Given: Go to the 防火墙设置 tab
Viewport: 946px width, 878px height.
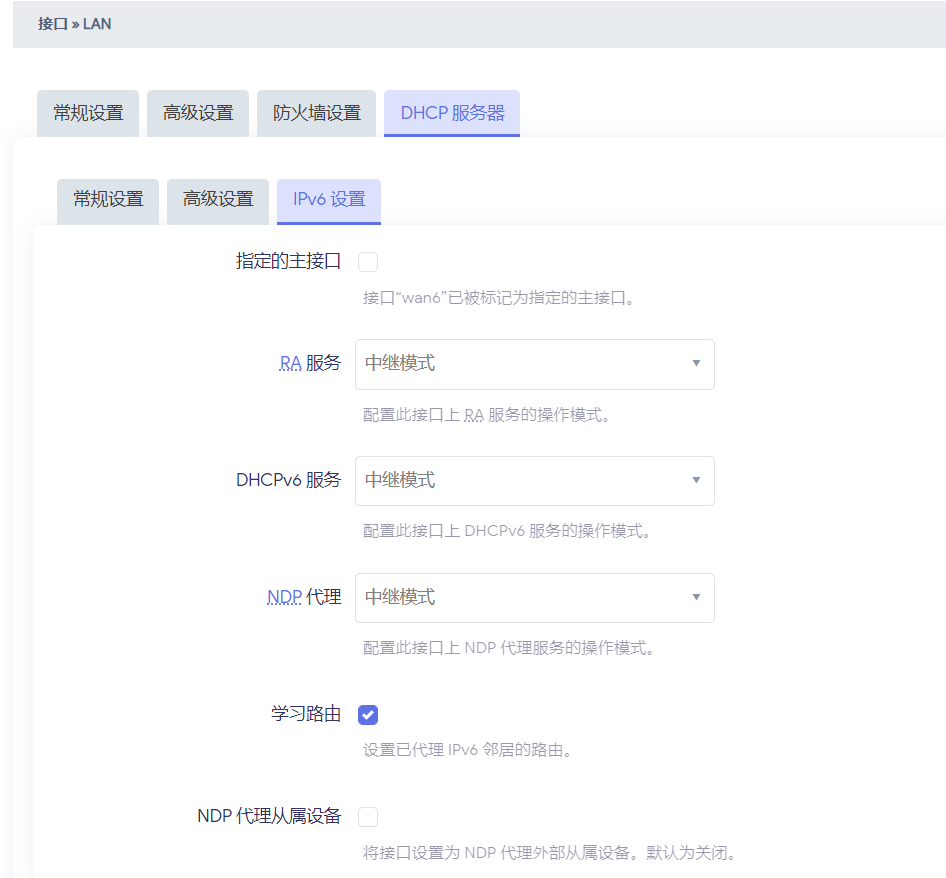Looking at the screenshot, I should pyautogui.click(x=317, y=113).
